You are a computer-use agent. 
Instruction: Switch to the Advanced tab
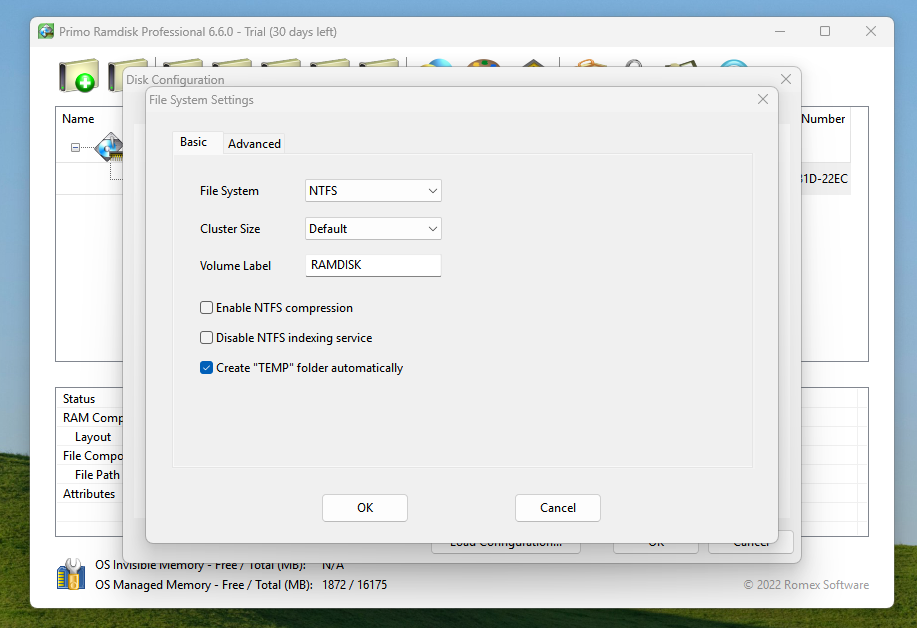click(x=254, y=144)
